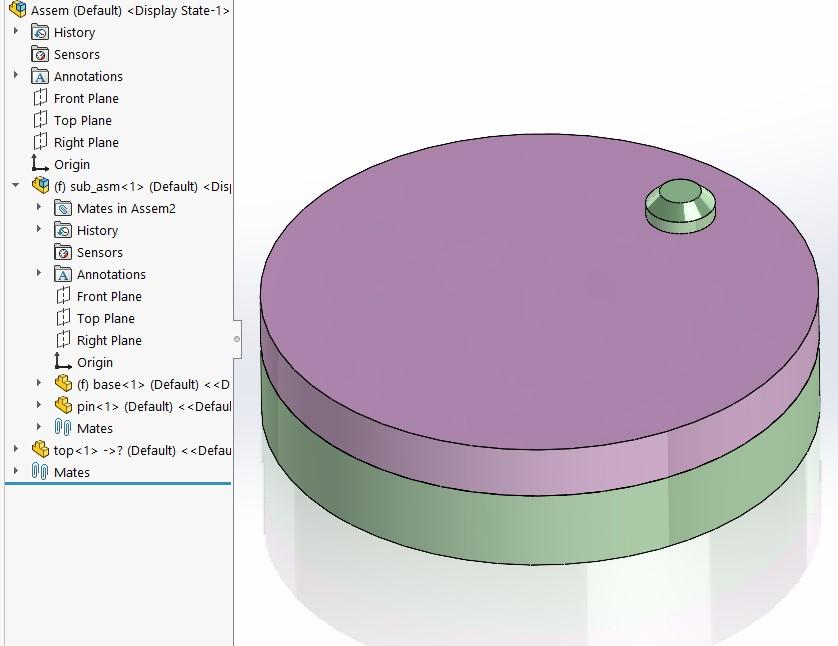Image resolution: width=838 pixels, height=646 pixels.
Task: Click the sub_asm History folder icon
Action: tap(63, 230)
